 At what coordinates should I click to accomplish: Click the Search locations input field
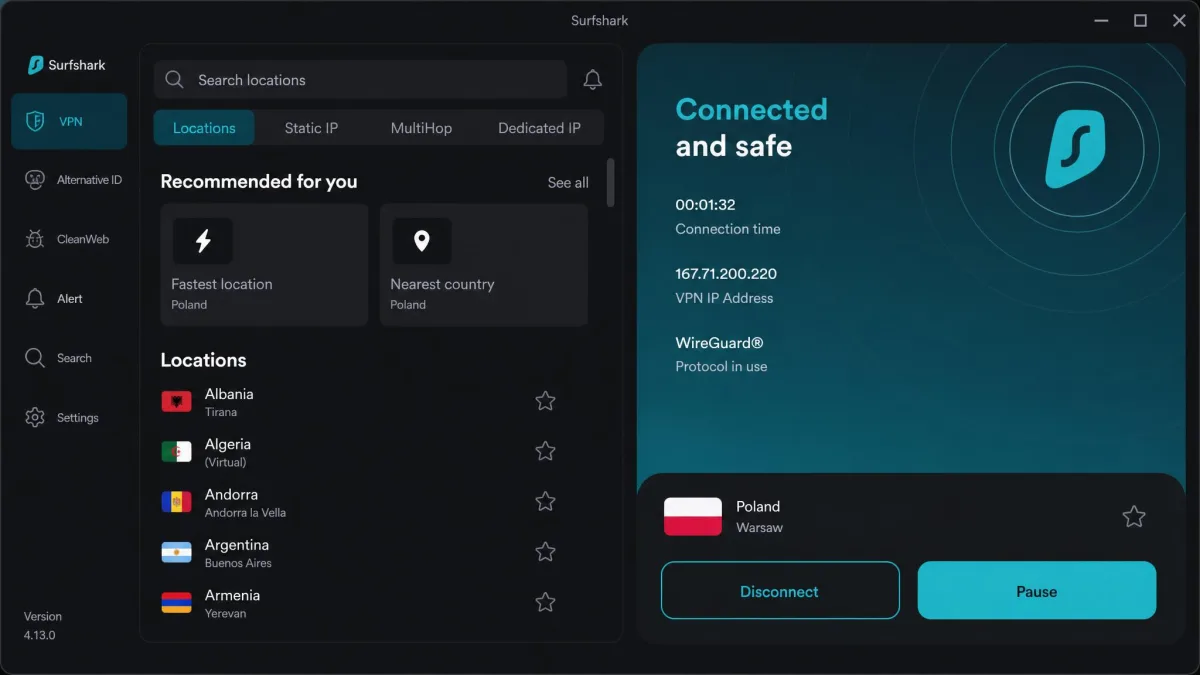[x=360, y=80]
